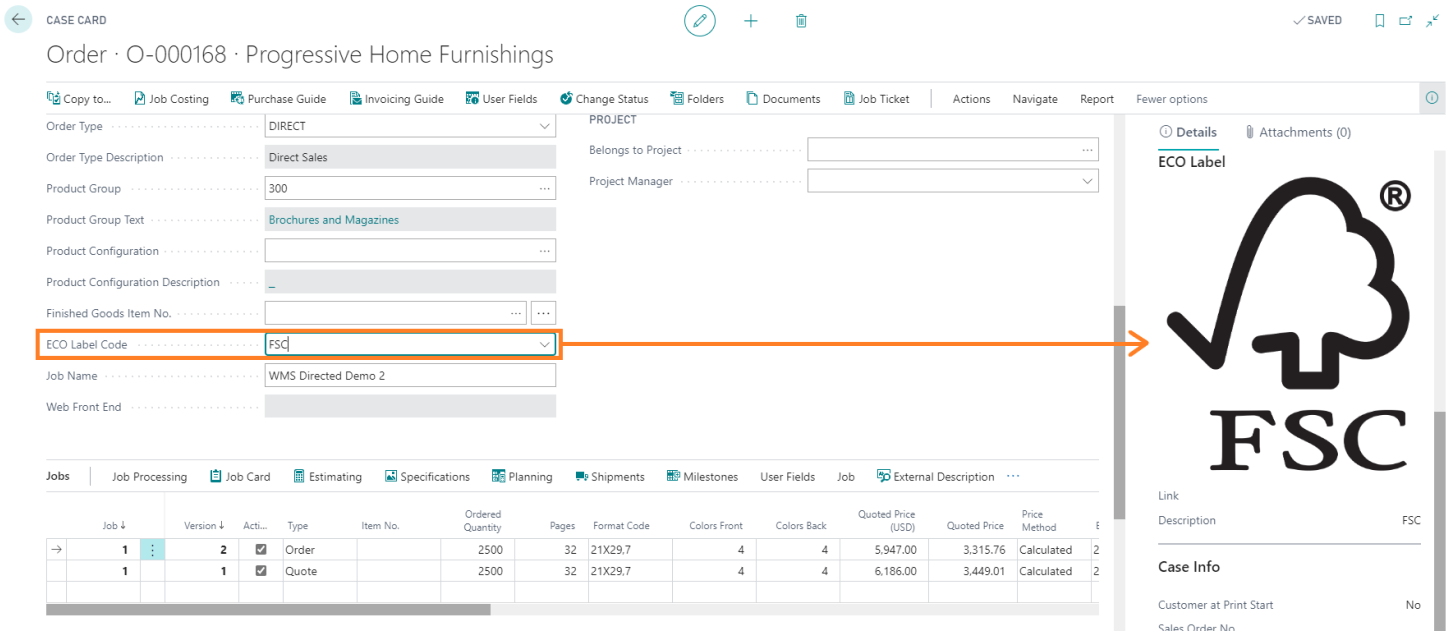This screenshot has width=1449, height=631.
Task: Open lookup inside Finished Goods Item No. field
Action: tap(517, 313)
